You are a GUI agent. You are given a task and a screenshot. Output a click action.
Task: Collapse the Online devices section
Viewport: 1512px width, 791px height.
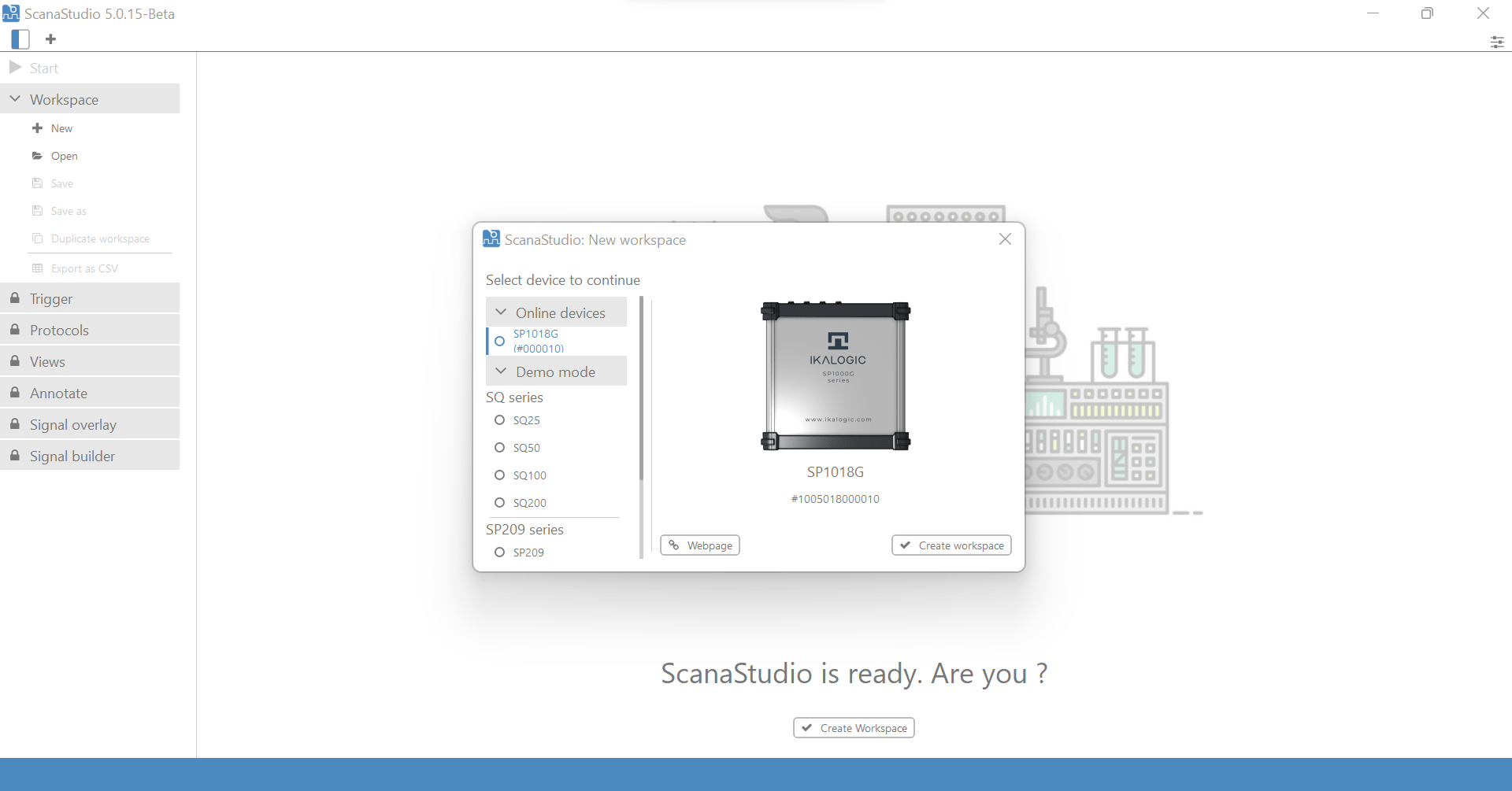501,312
